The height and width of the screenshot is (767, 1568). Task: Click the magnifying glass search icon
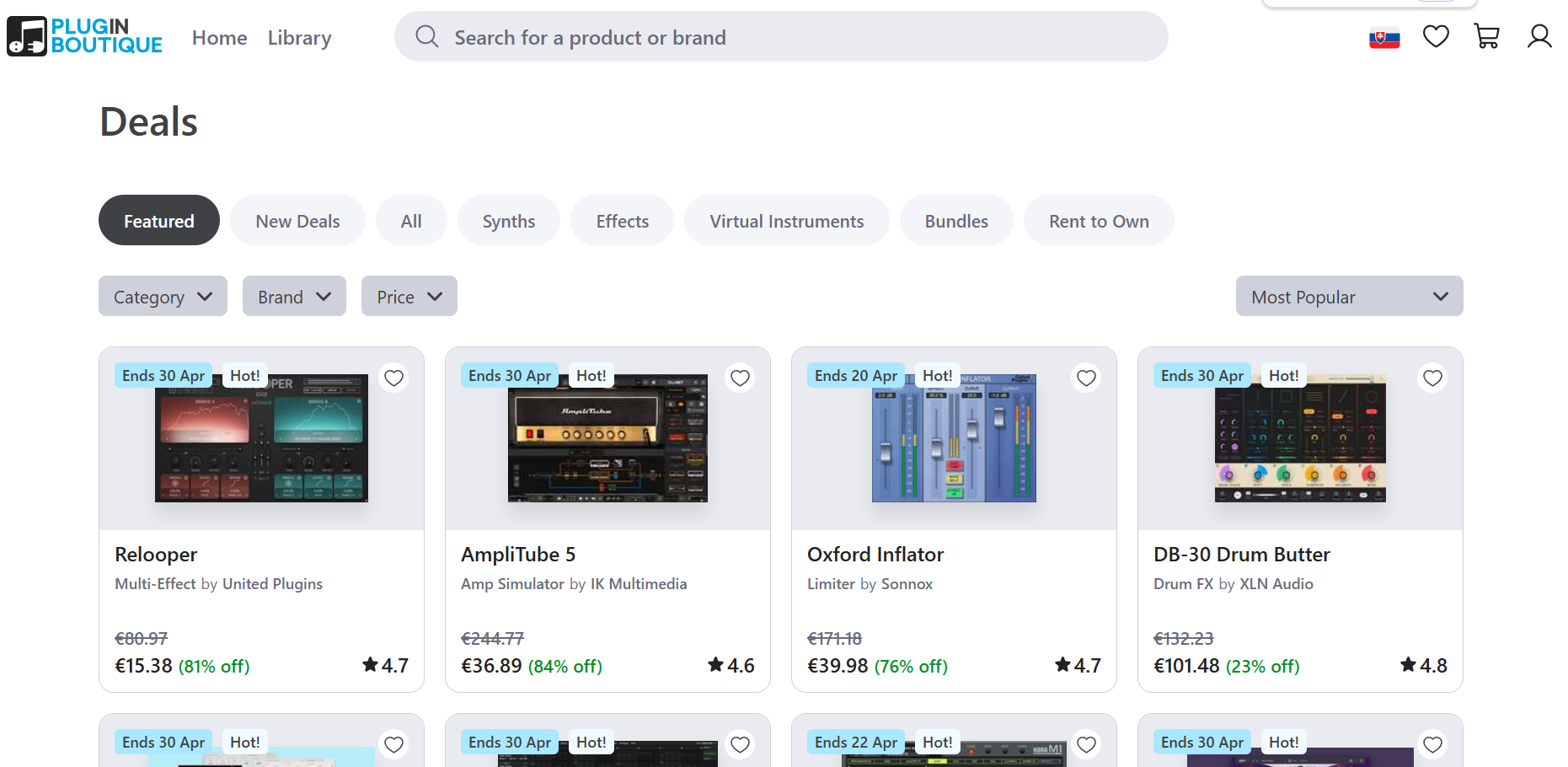pos(426,36)
